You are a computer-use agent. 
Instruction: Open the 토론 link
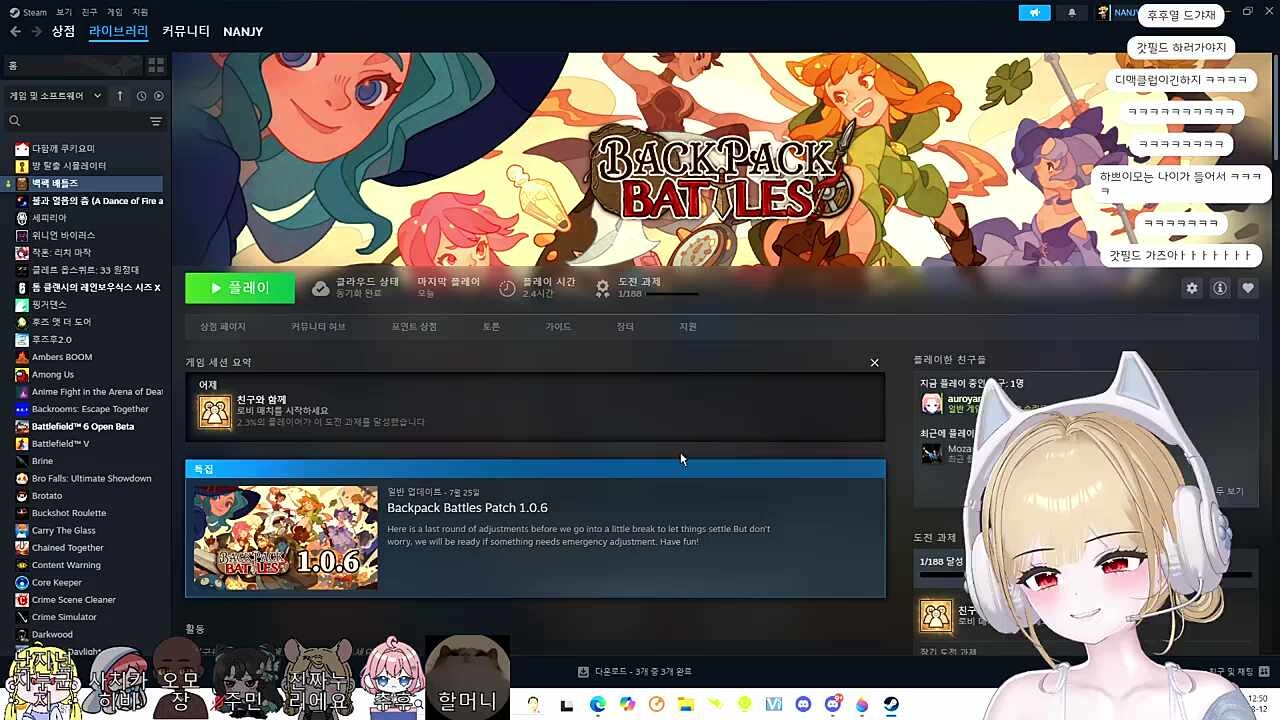pos(491,327)
